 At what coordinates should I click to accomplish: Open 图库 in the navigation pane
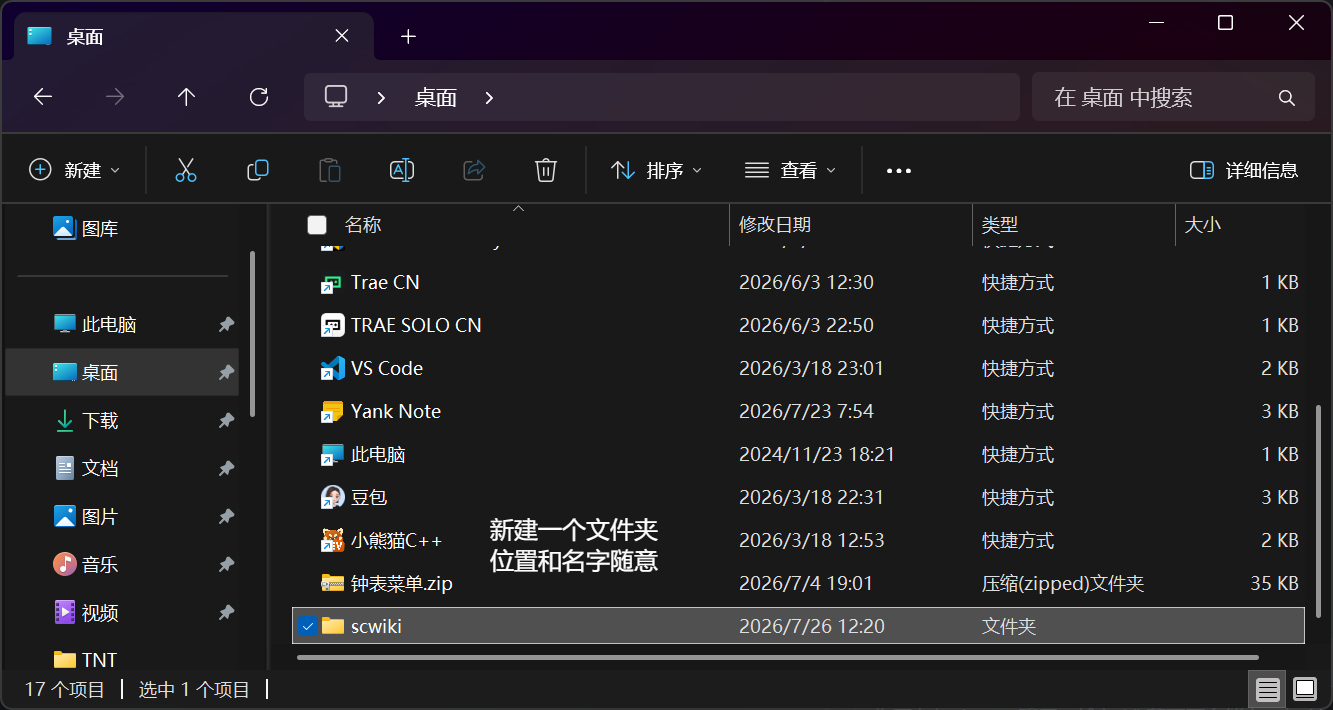point(86,229)
